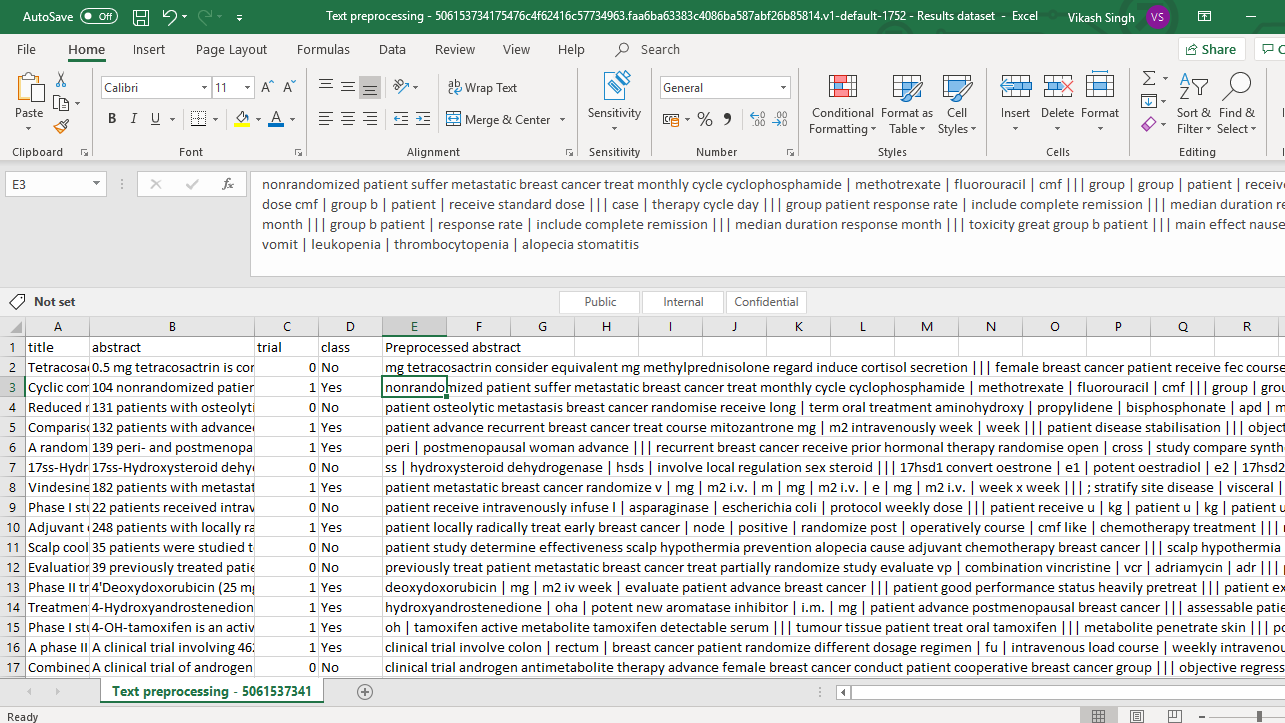Increase cell indent
The image size is (1285, 723).
point(421,119)
